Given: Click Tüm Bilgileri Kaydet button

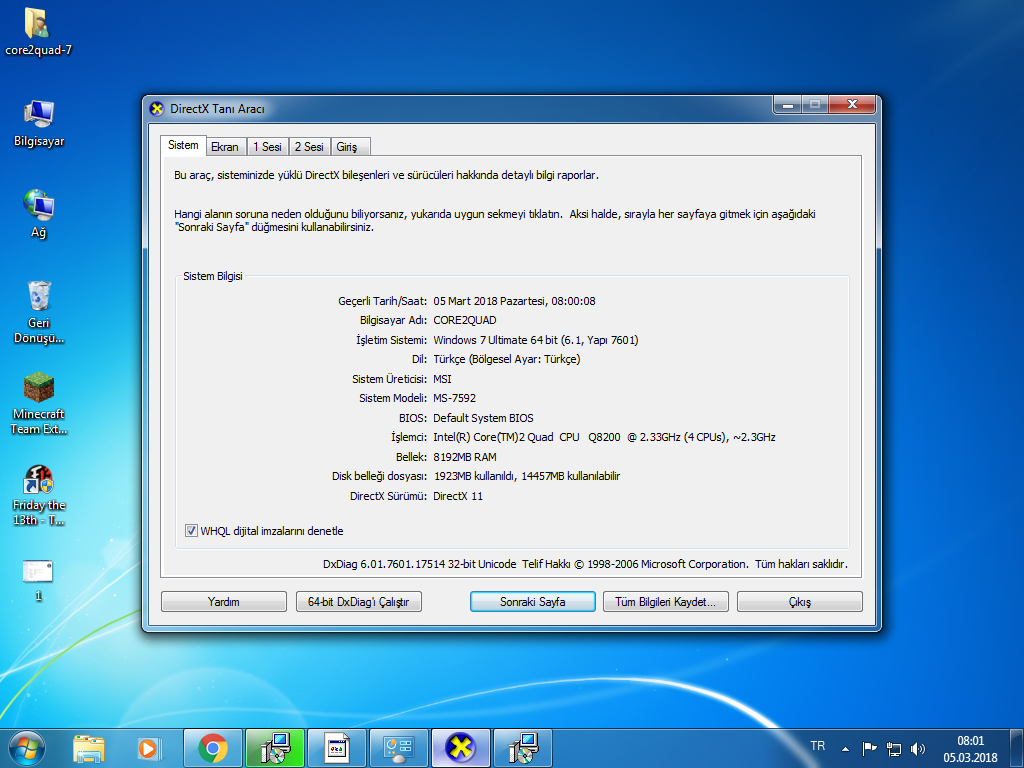Looking at the screenshot, I should (665, 601).
